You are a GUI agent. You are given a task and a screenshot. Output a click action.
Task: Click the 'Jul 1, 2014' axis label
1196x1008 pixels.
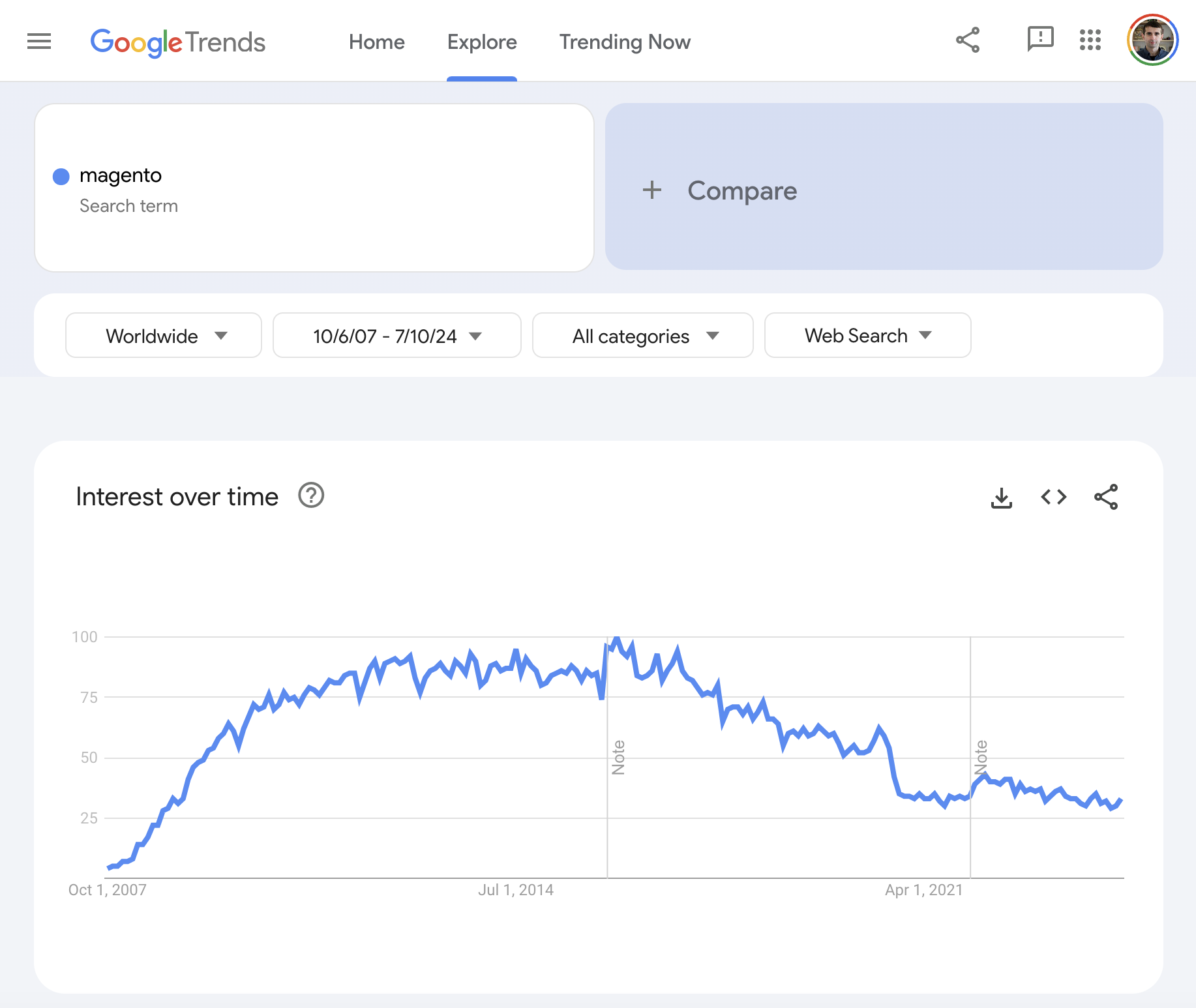516,890
